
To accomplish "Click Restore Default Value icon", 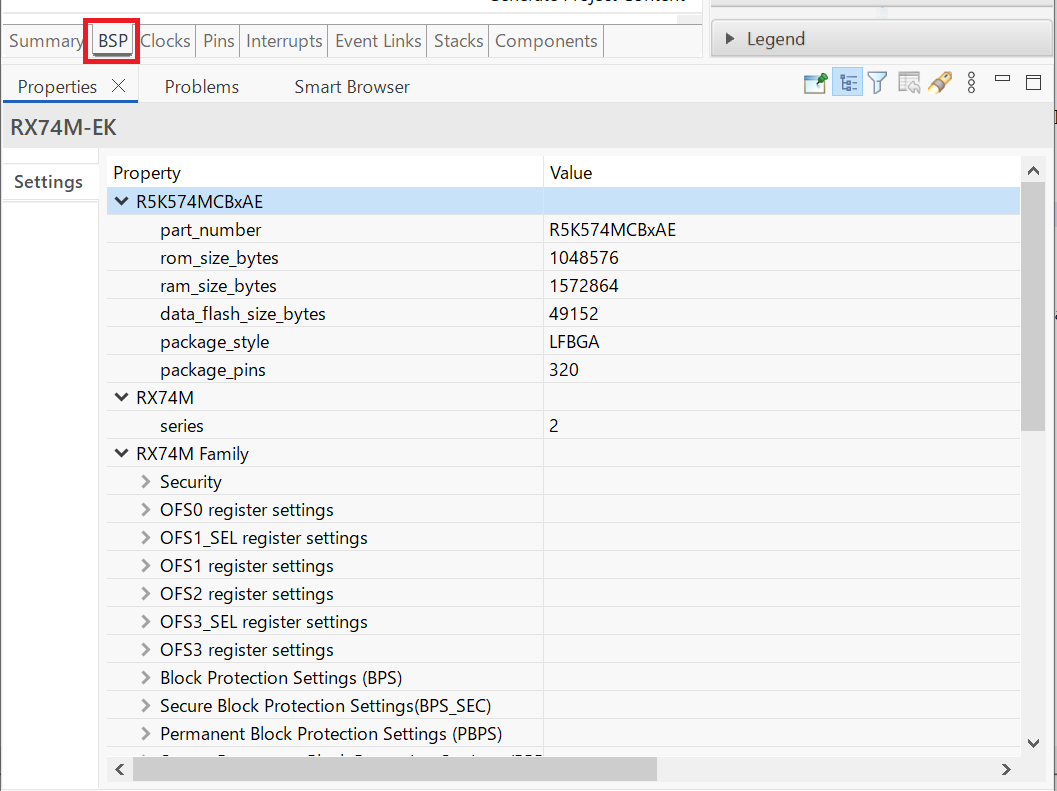I will point(909,84).
